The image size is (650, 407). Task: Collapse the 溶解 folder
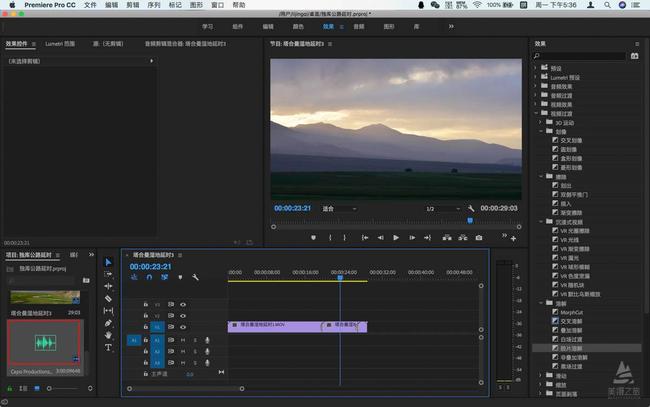tap(541, 303)
